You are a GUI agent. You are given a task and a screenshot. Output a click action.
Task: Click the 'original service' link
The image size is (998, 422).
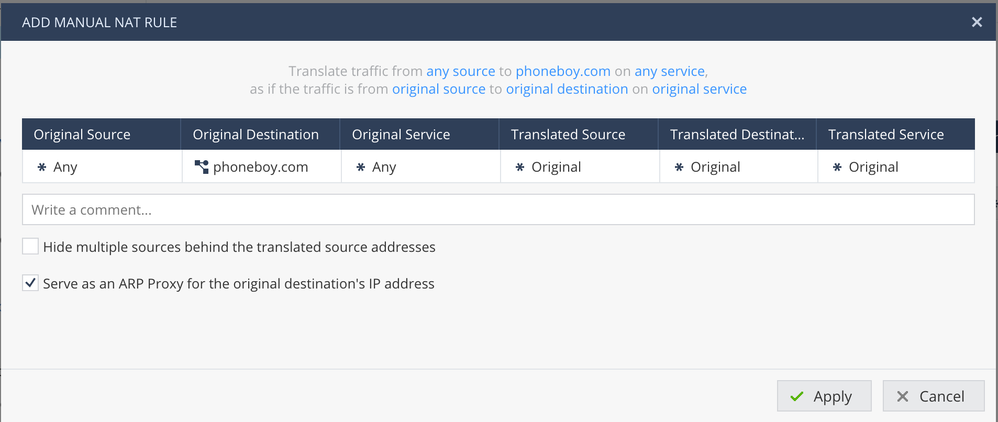tap(699, 89)
